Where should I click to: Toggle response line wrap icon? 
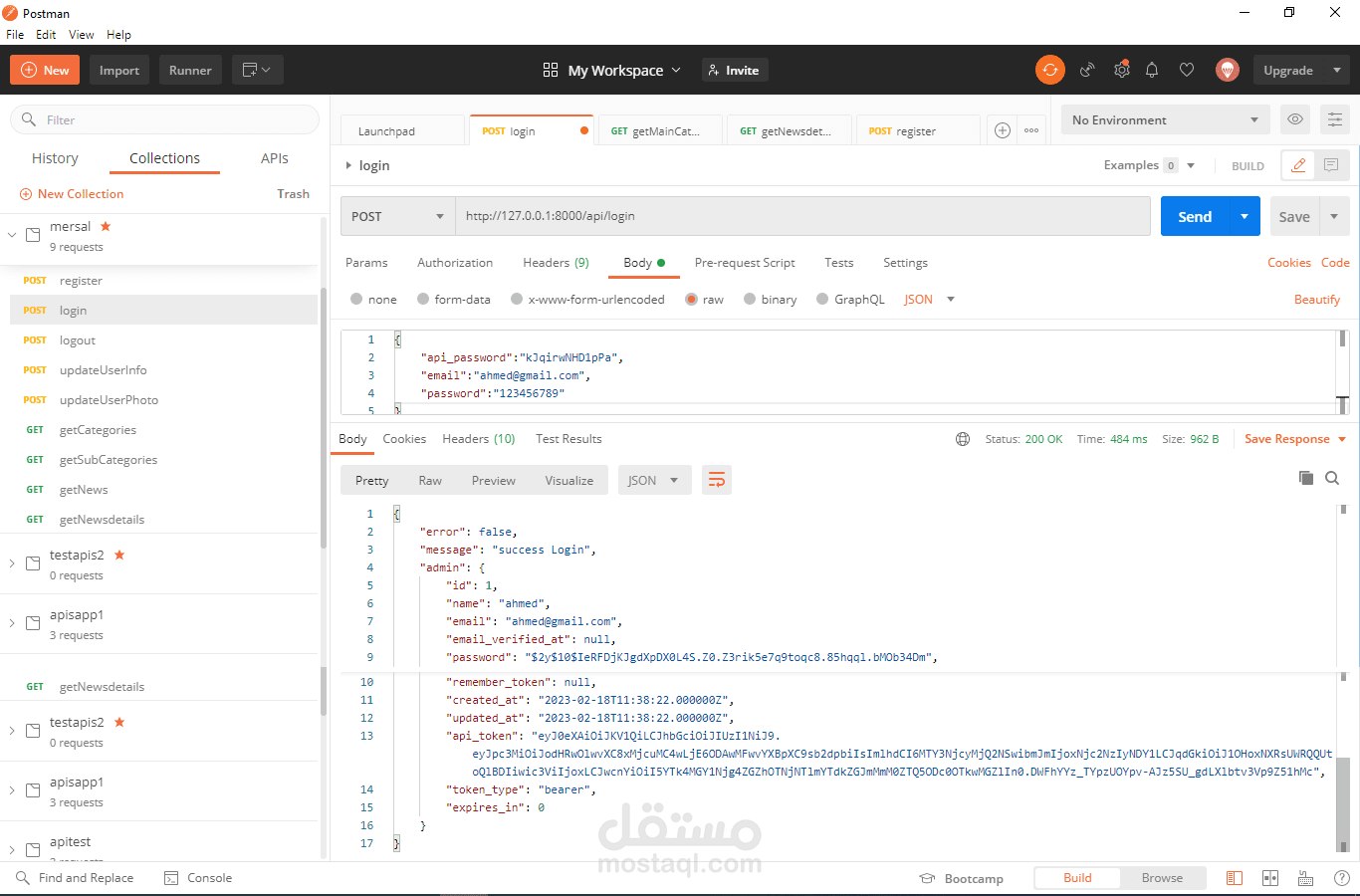[716, 480]
